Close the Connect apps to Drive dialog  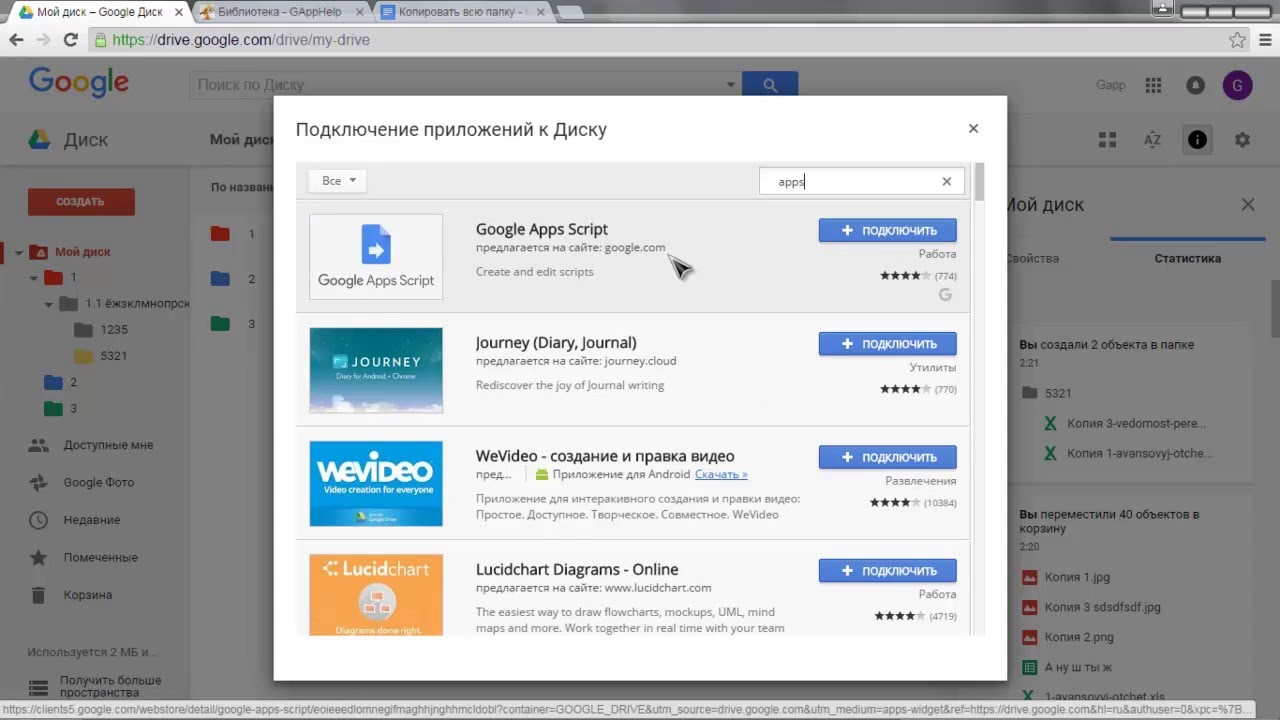click(x=973, y=128)
